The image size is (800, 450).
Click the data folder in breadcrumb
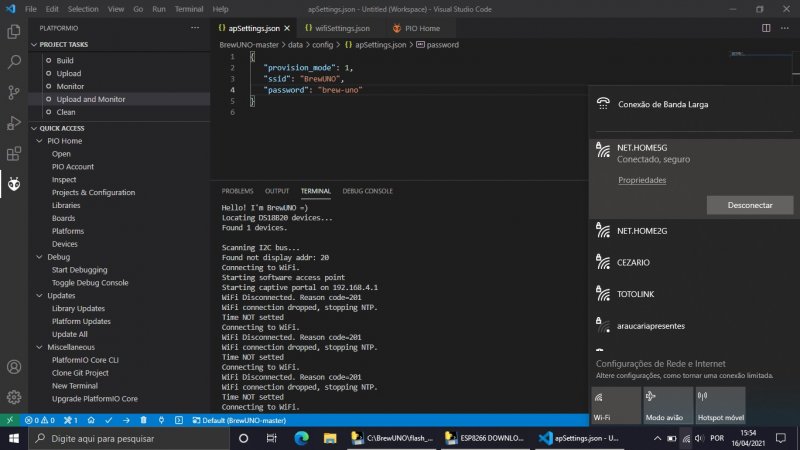[x=295, y=45]
